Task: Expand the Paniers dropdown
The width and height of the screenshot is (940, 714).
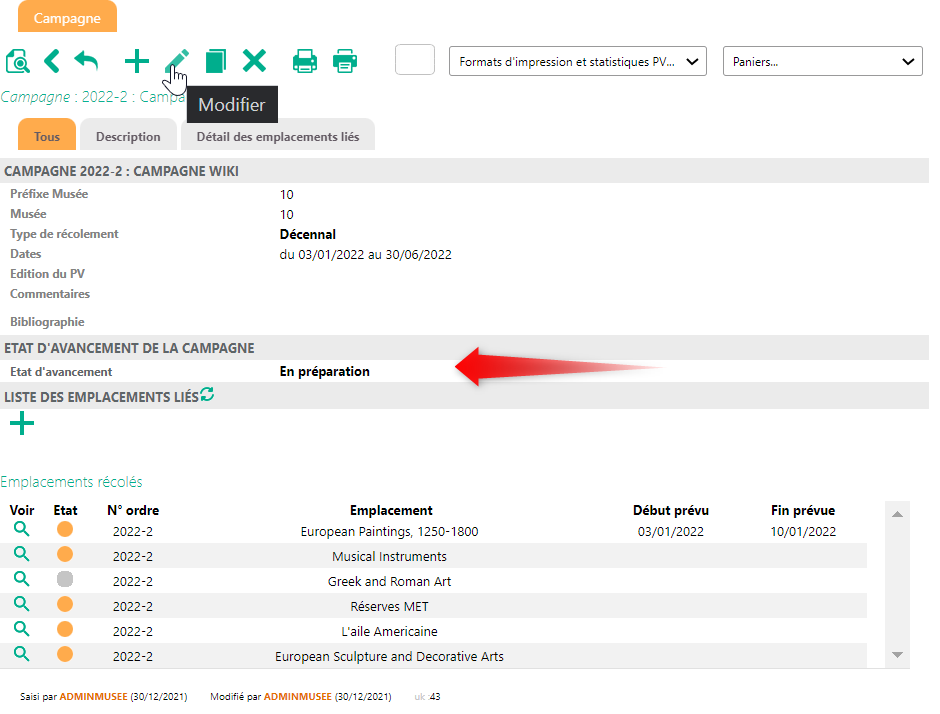Action: (822, 62)
